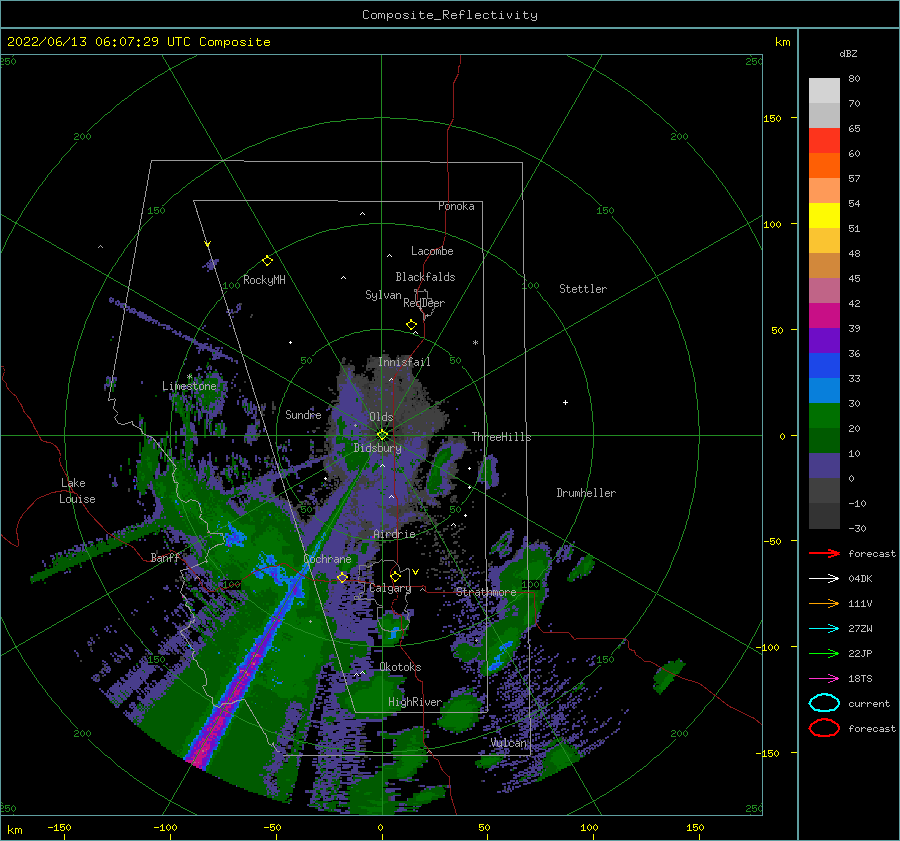Viewport: 900px width, 841px height.
Task: Click the Sylvan label on map
Action: click(x=383, y=295)
